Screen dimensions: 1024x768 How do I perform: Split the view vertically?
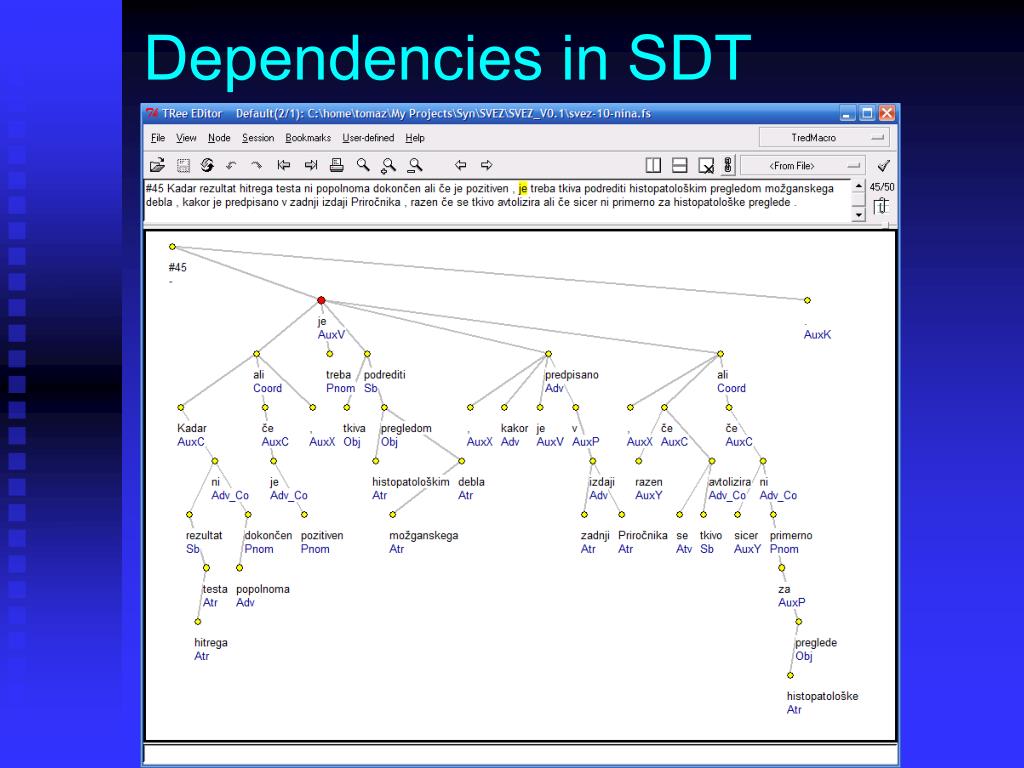pyautogui.click(x=653, y=165)
